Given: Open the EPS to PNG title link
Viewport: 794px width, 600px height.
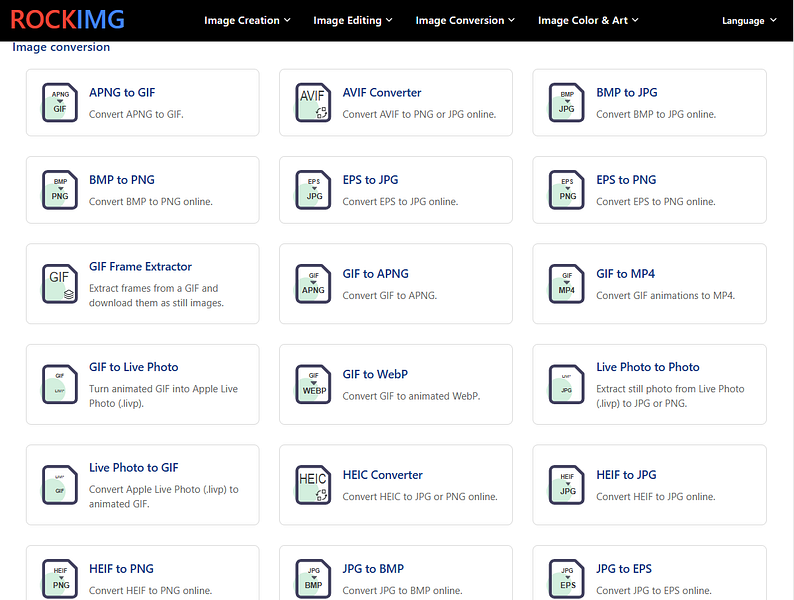Looking at the screenshot, I should [x=626, y=180].
